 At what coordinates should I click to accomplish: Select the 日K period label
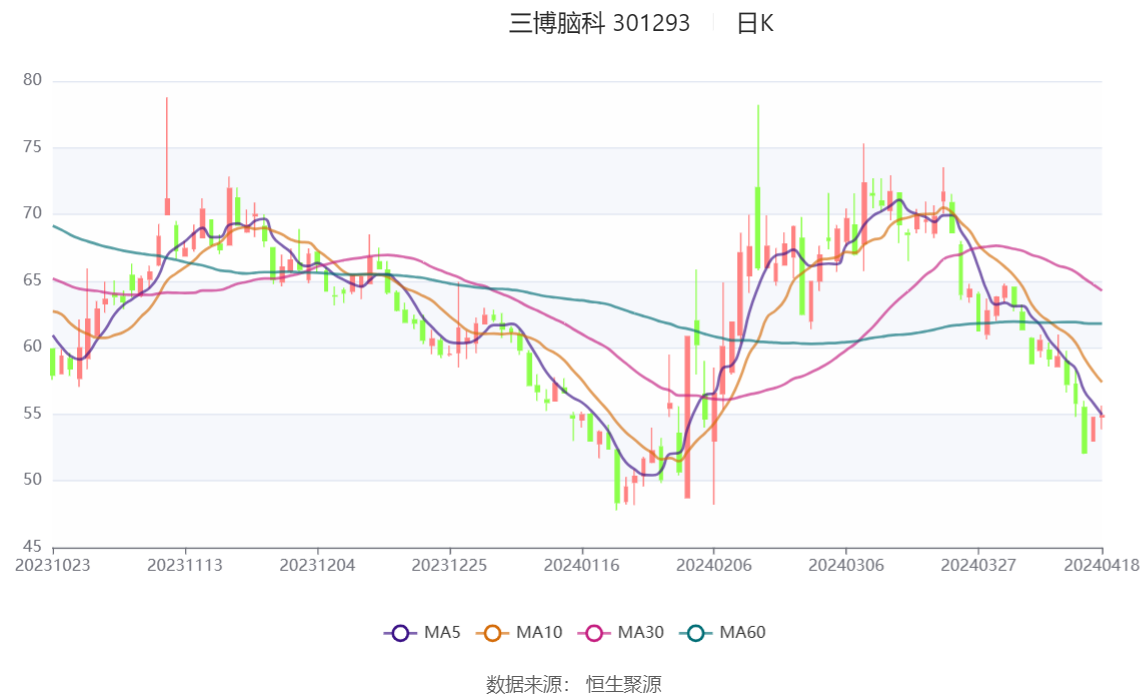point(755,23)
